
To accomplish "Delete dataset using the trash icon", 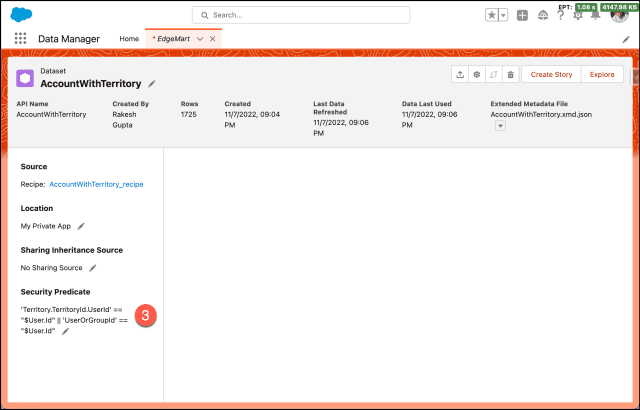I will coord(510,74).
